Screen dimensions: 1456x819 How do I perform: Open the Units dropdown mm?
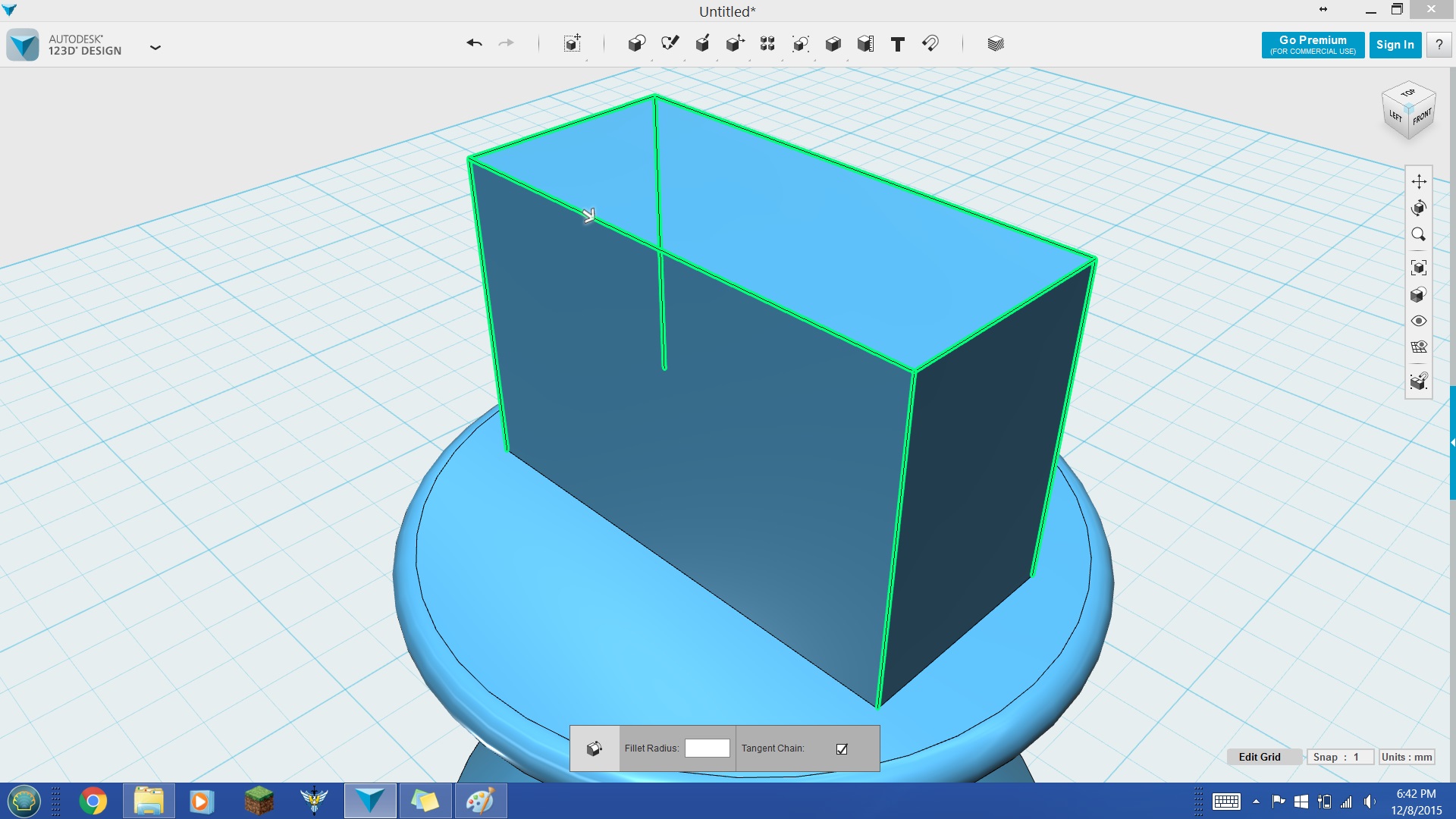point(1405,757)
